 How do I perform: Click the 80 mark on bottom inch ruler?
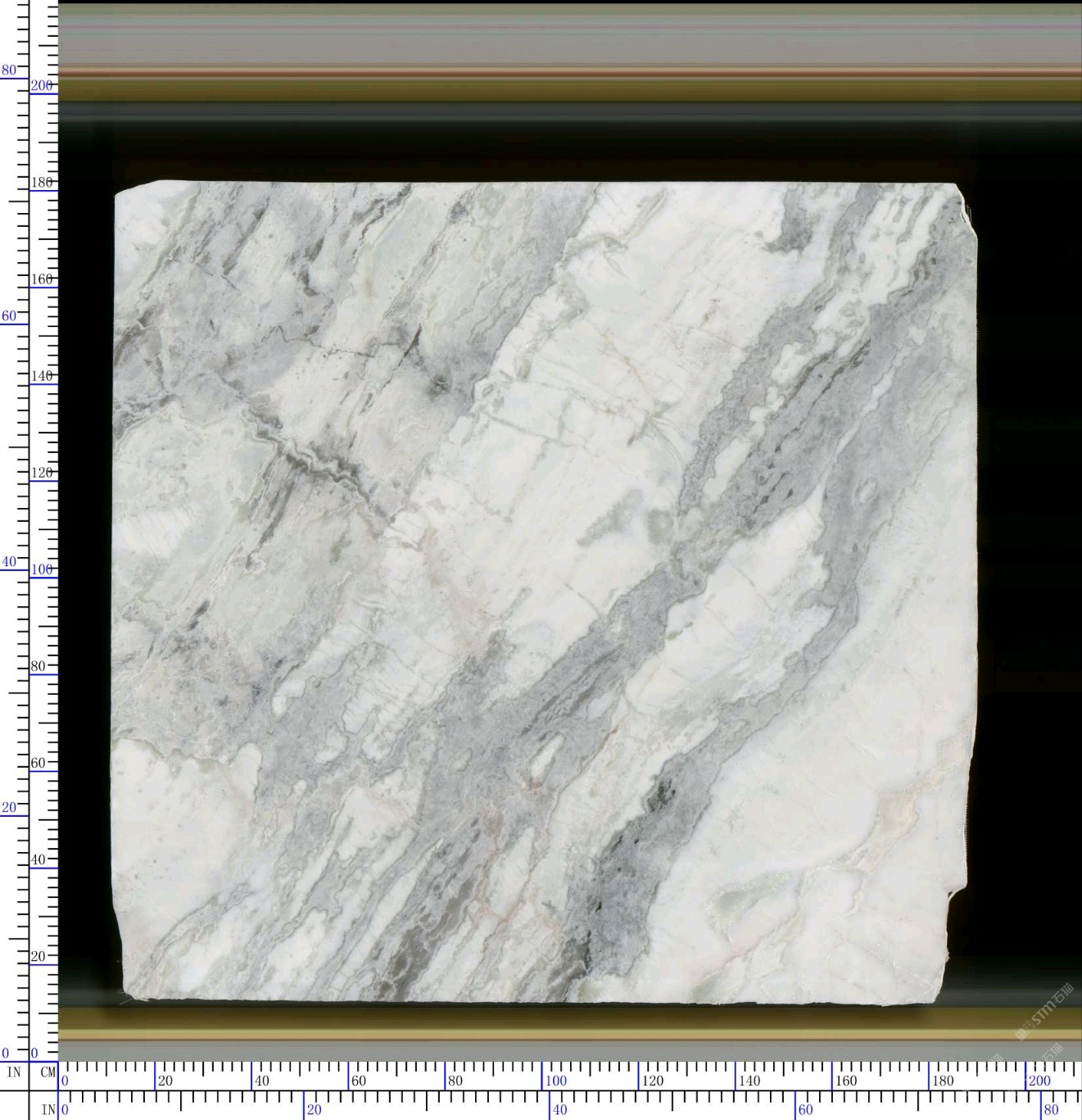pos(1051,1109)
